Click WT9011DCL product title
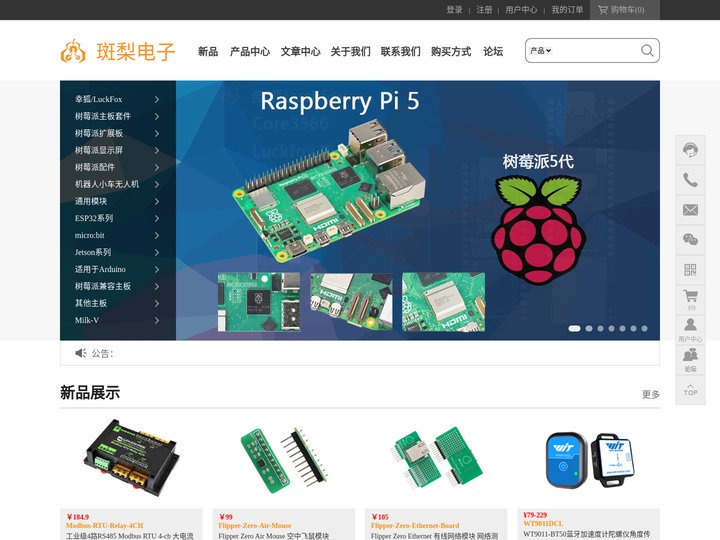The height and width of the screenshot is (540, 720). point(543,523)
